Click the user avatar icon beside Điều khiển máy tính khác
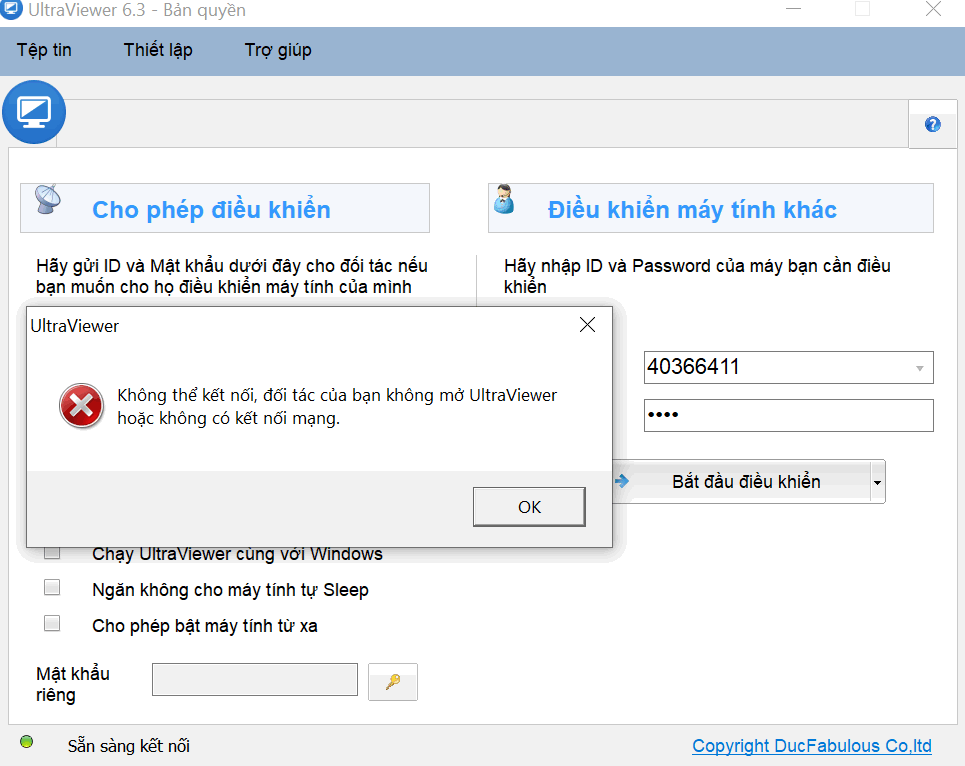This screenshot has height=766, width=965. pos(504,199)
